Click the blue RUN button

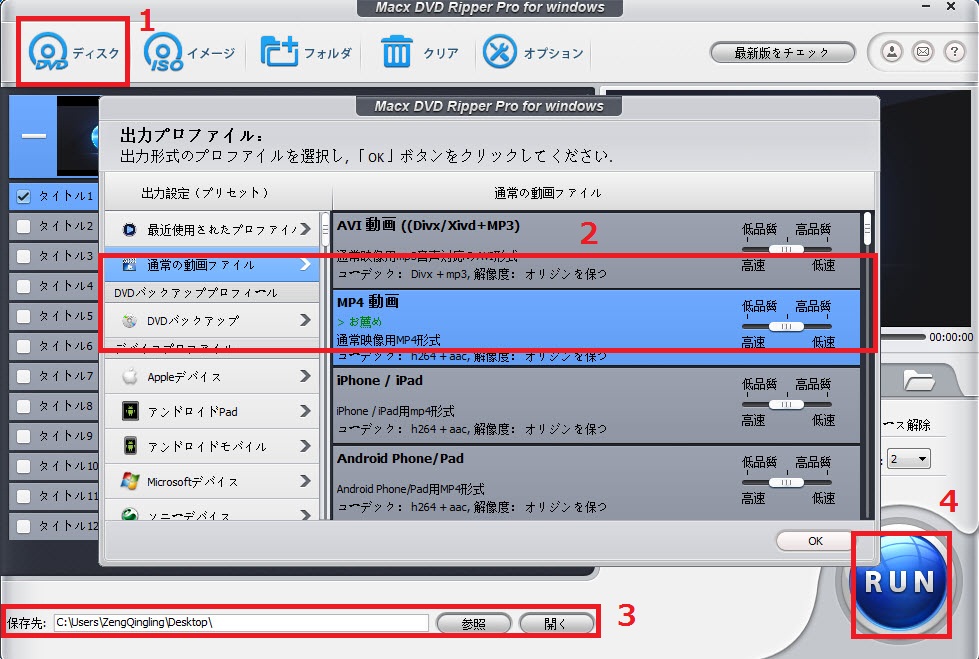click(x=899, y=582)
